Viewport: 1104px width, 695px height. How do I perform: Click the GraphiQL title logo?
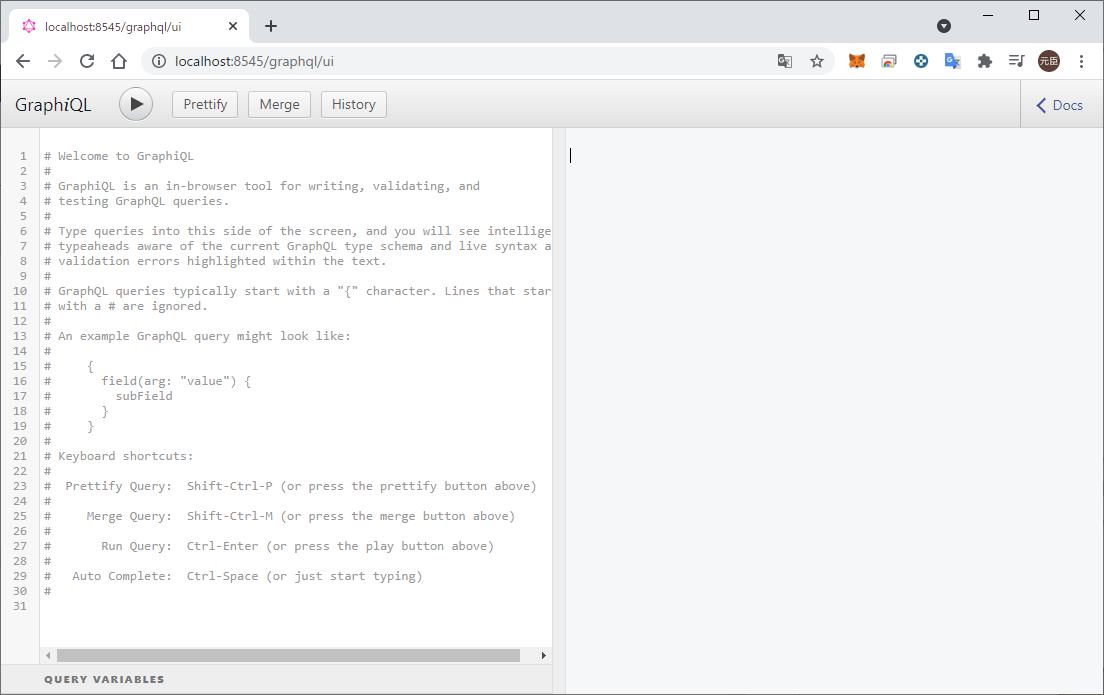(54, 105)
